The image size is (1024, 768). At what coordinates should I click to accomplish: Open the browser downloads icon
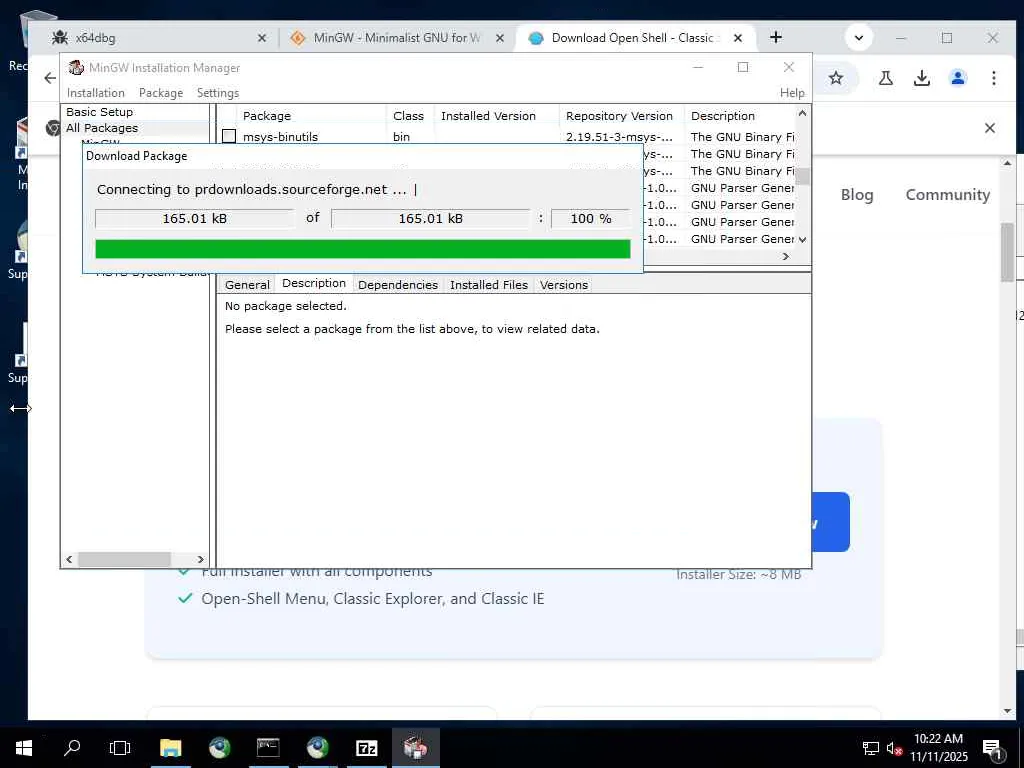(x=921, y=78)
